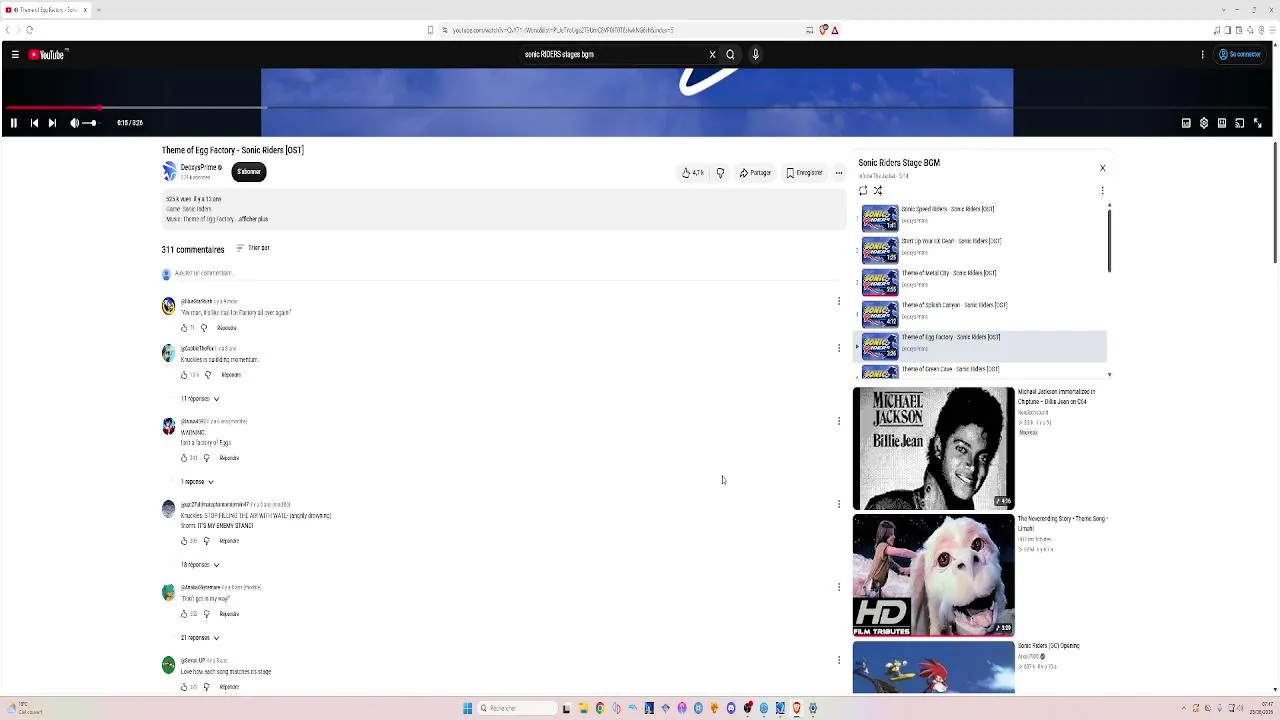Close the Sonic Riders Stage BGM playlist panel

[x=1102, y=168]
